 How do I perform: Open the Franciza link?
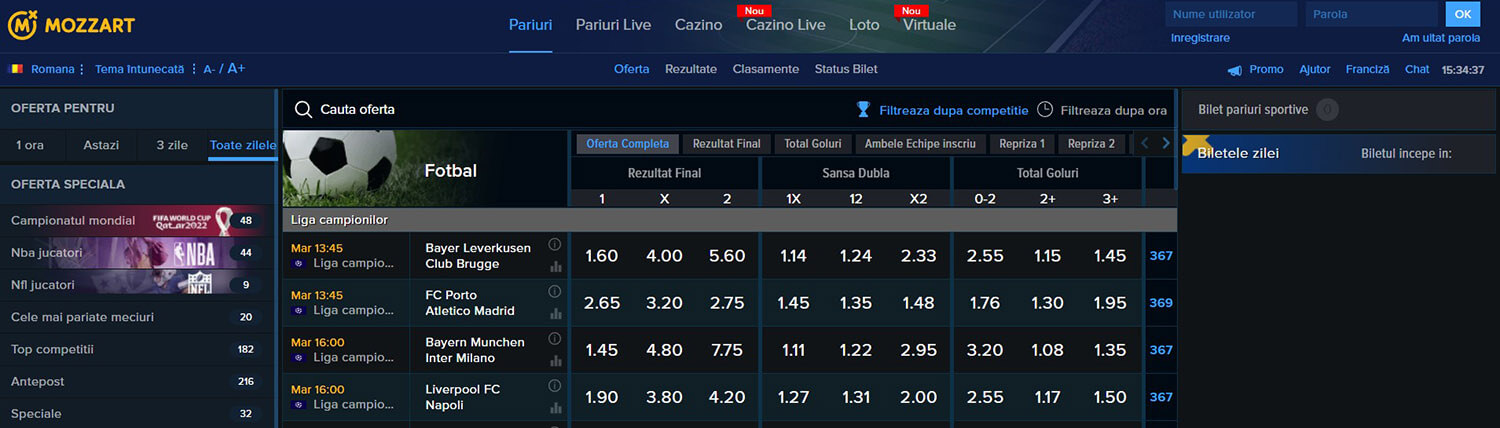click(x=1368, y=69)
